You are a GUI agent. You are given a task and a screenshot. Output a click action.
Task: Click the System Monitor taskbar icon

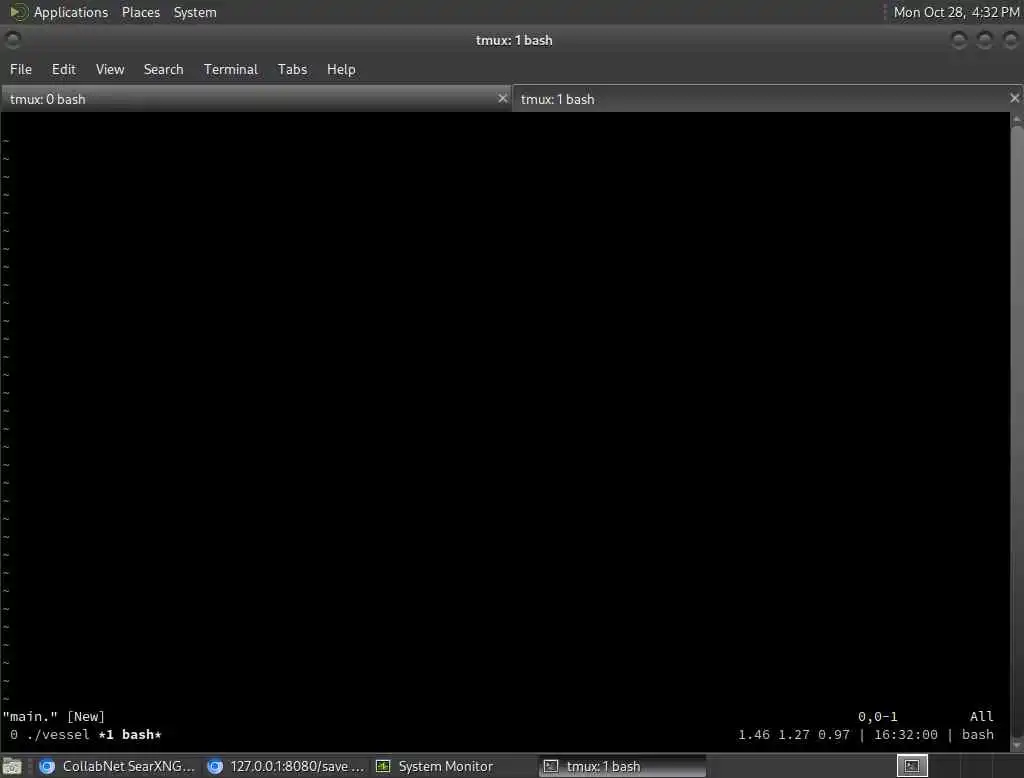tap(383, 766)
